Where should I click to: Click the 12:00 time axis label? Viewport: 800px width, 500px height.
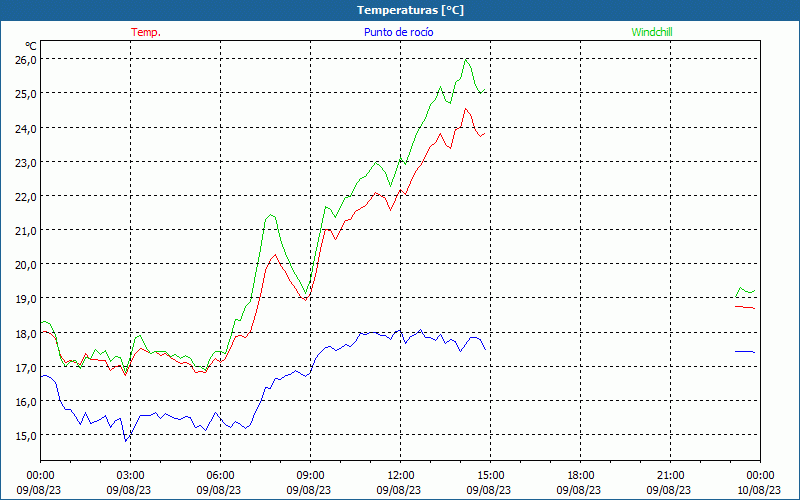pos(401,476)
